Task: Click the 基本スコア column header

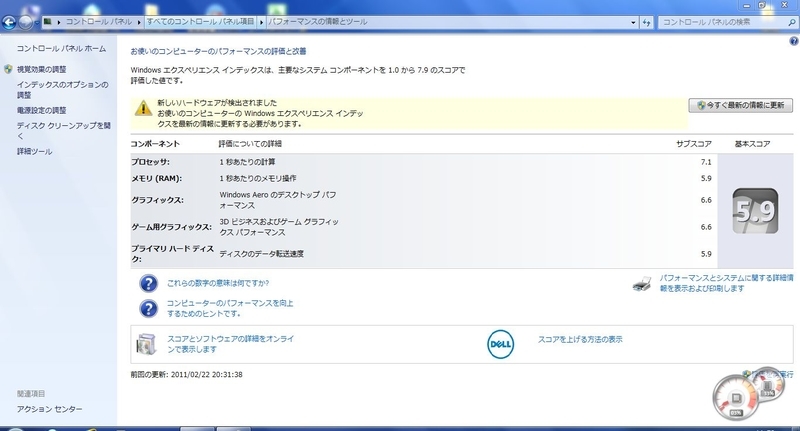Action: pos(753,144)
